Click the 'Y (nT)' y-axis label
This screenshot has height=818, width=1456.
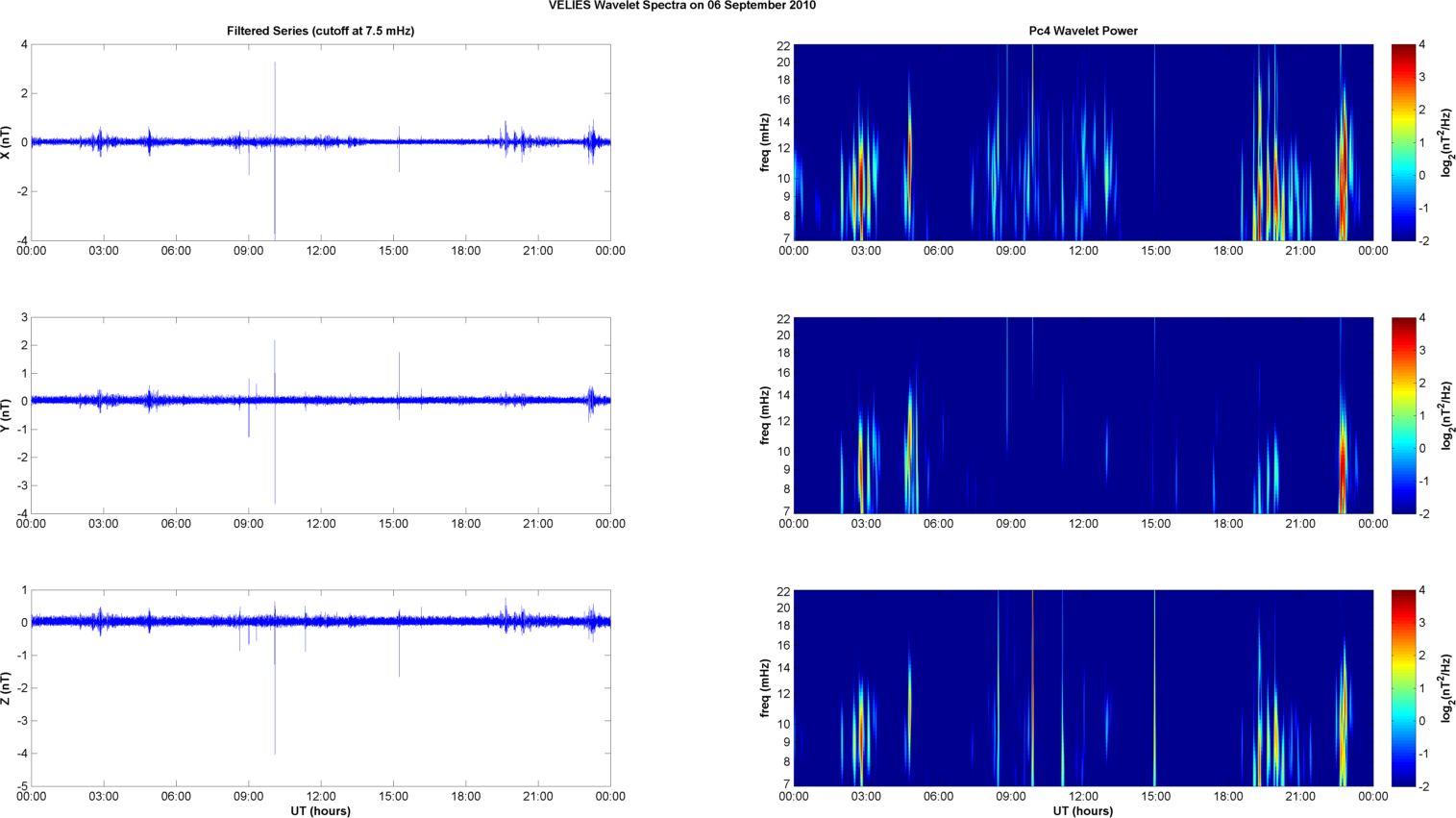point(7,415)
